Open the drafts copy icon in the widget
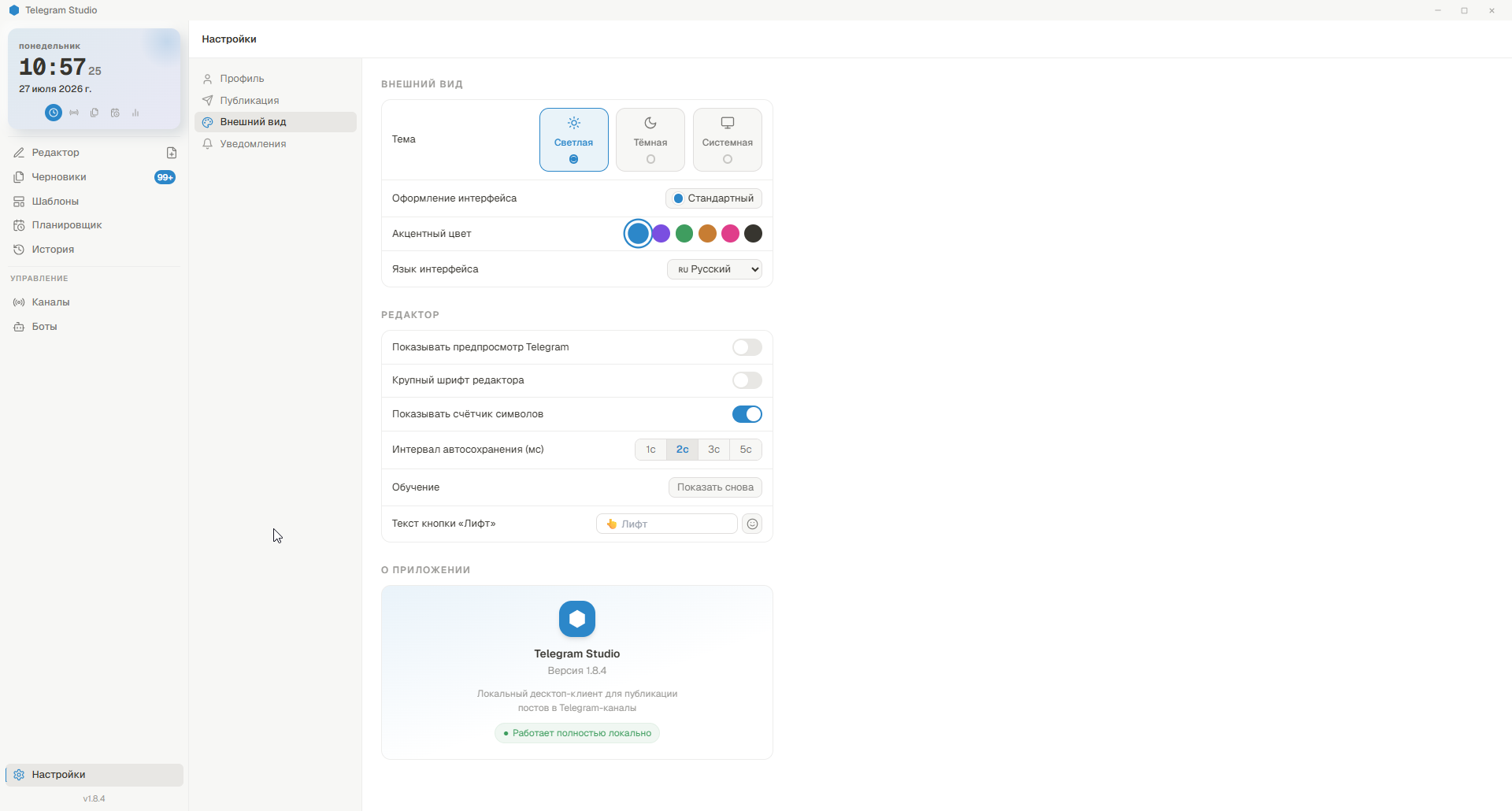 coord(94,113)
